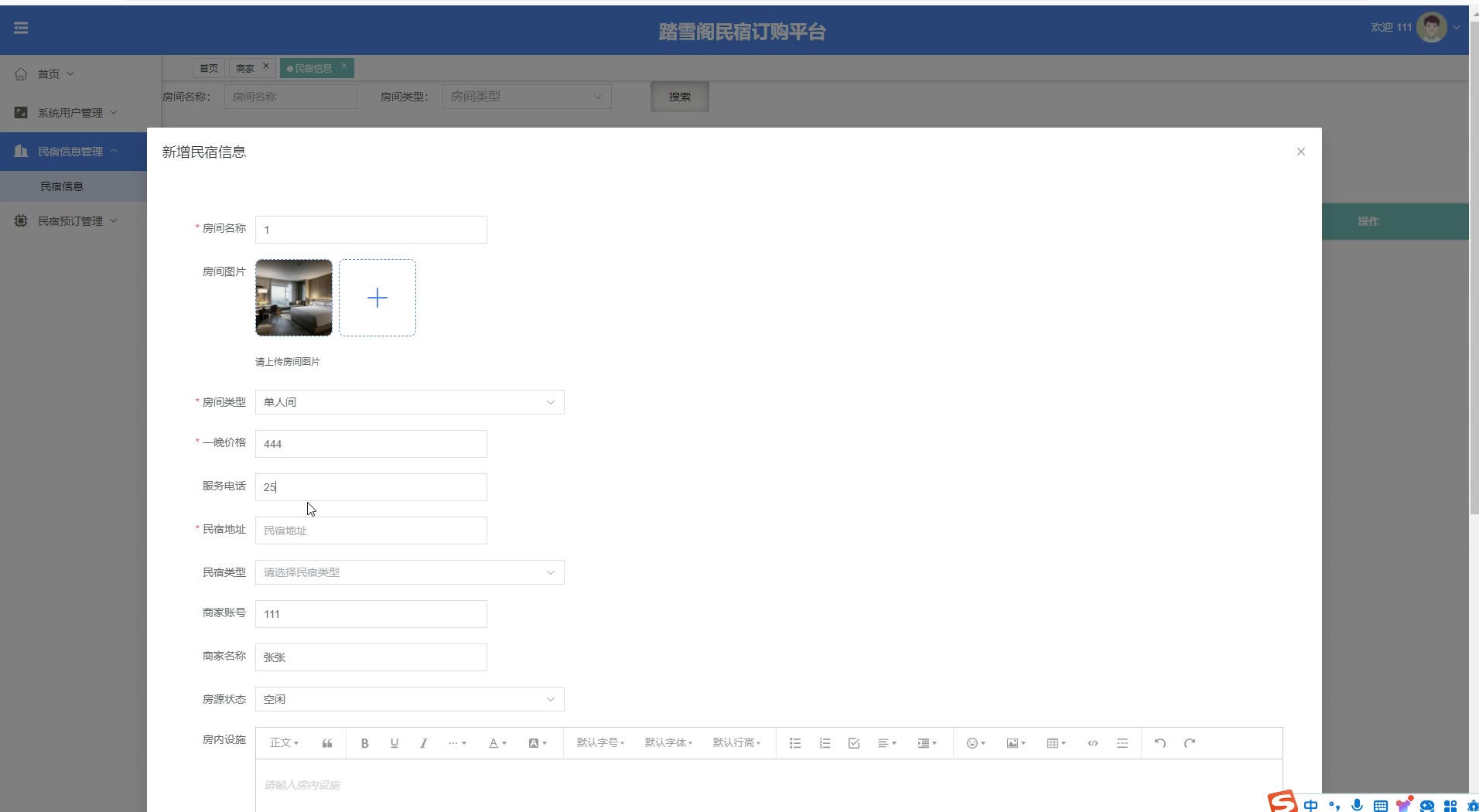Click the 服务电话 input field

click(x=371, y=487)
